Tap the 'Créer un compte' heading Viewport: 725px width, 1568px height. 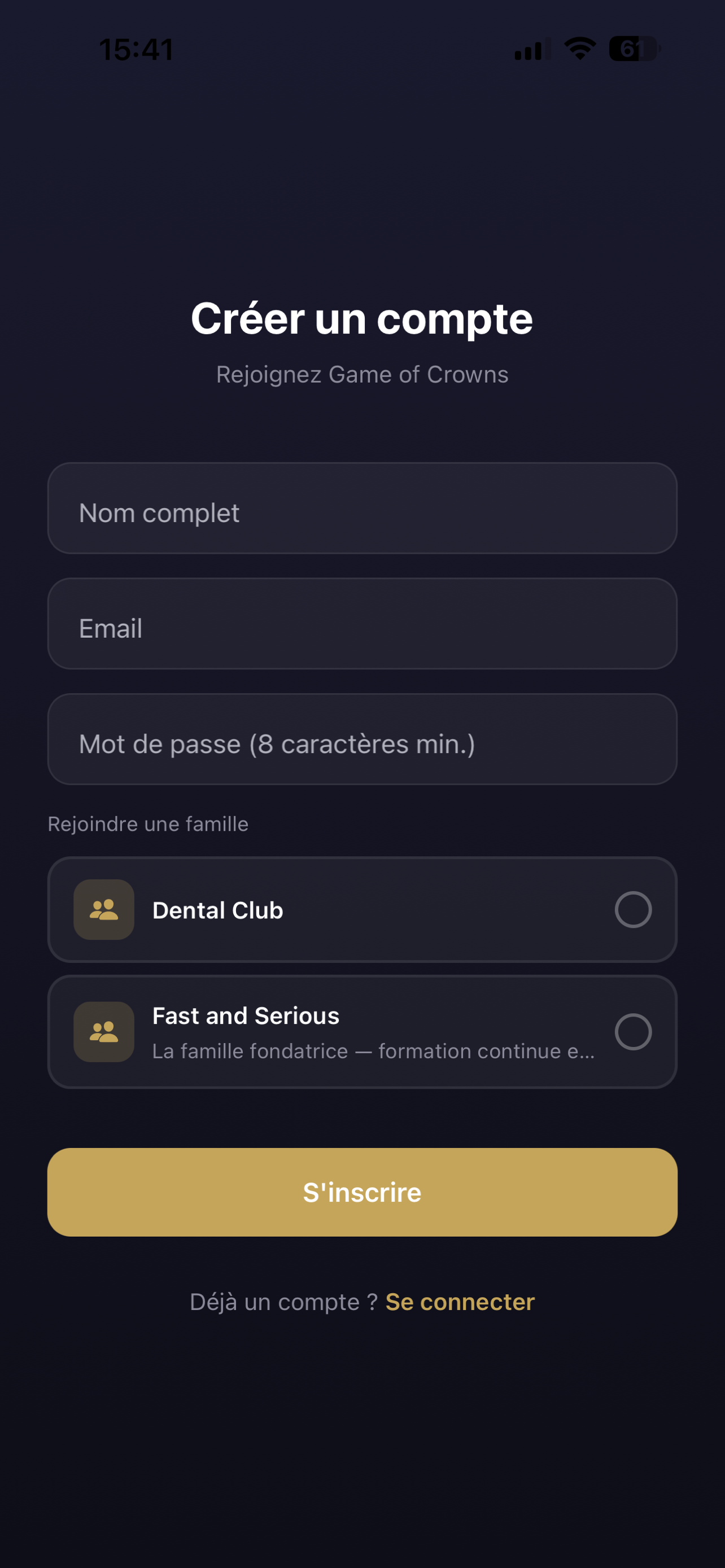[x=362, y=318]
